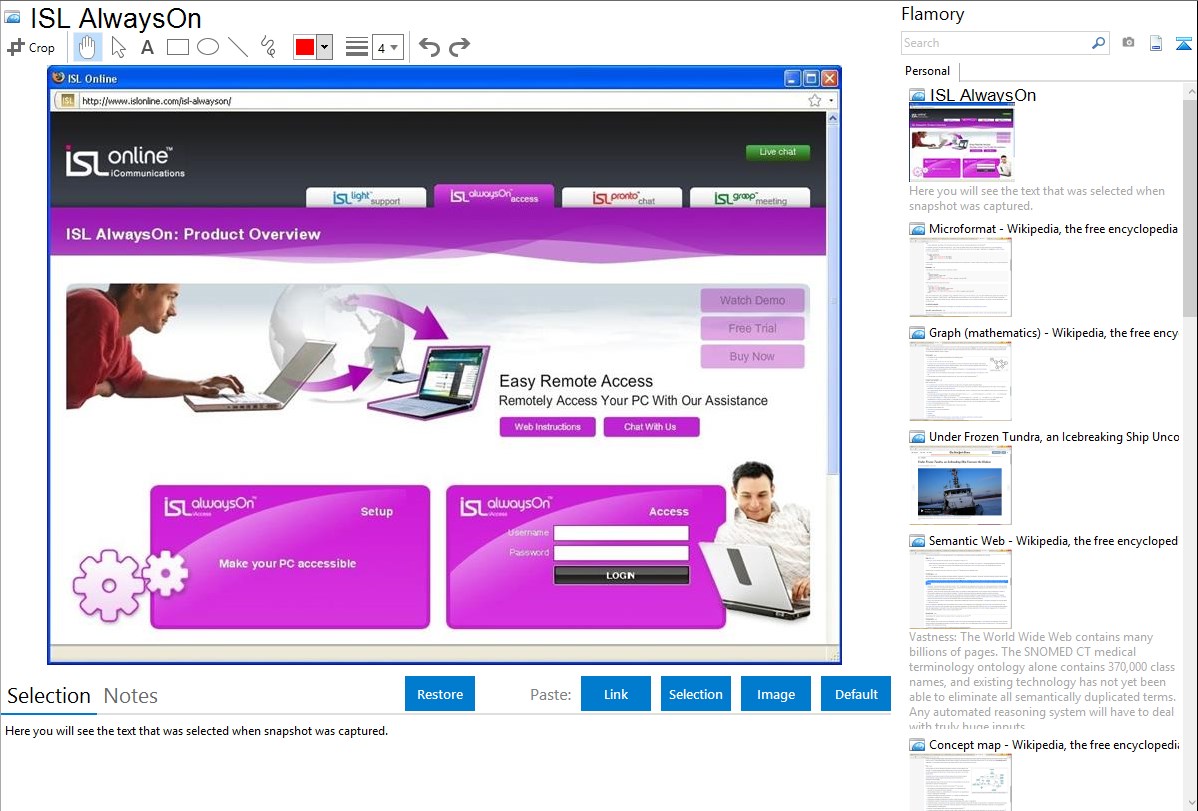Click the Paste Default button
Screen dimensions: 1198x811
(856, 694)
